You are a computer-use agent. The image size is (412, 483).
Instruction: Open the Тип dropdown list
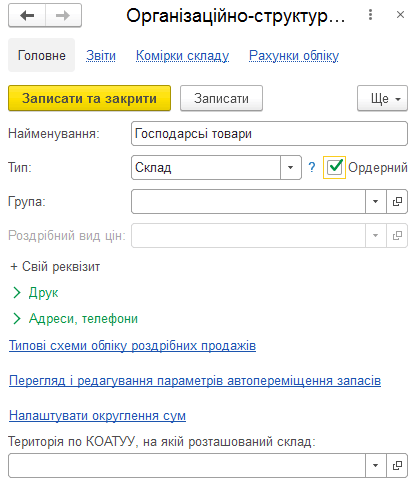[x=290, y=167]
